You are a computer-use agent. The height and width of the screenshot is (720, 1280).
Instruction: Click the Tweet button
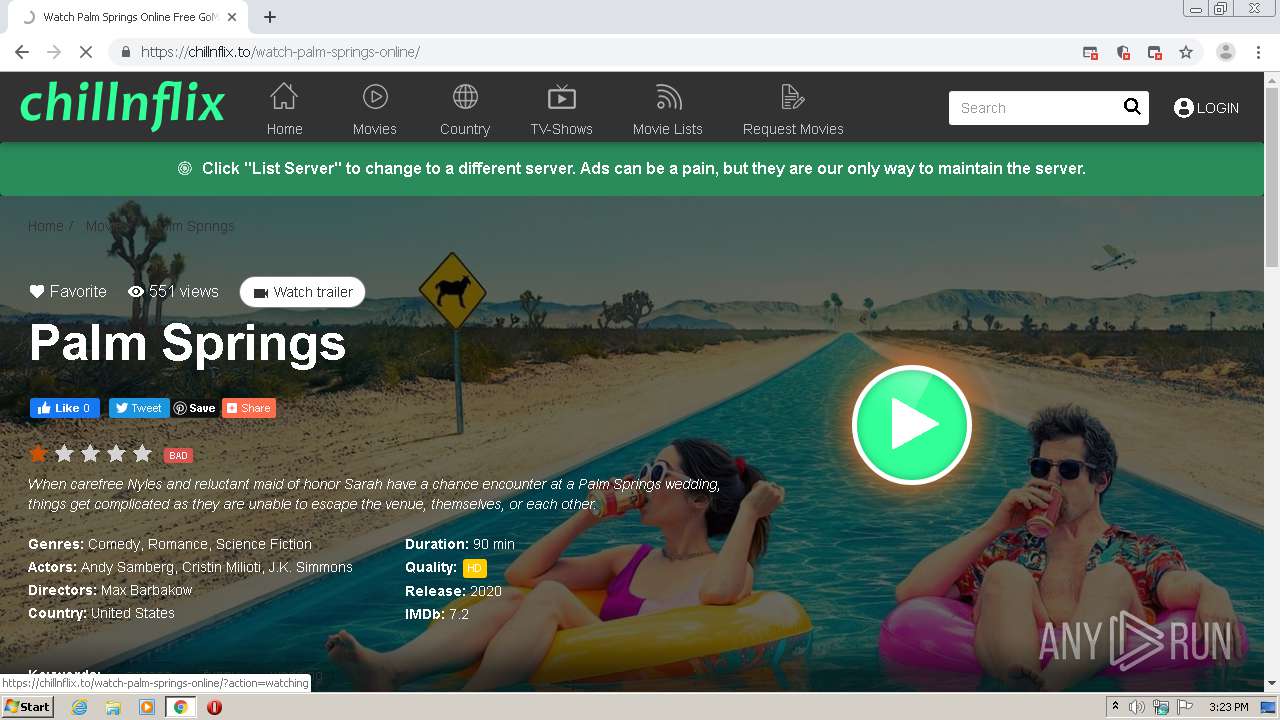tap(138, 408)
